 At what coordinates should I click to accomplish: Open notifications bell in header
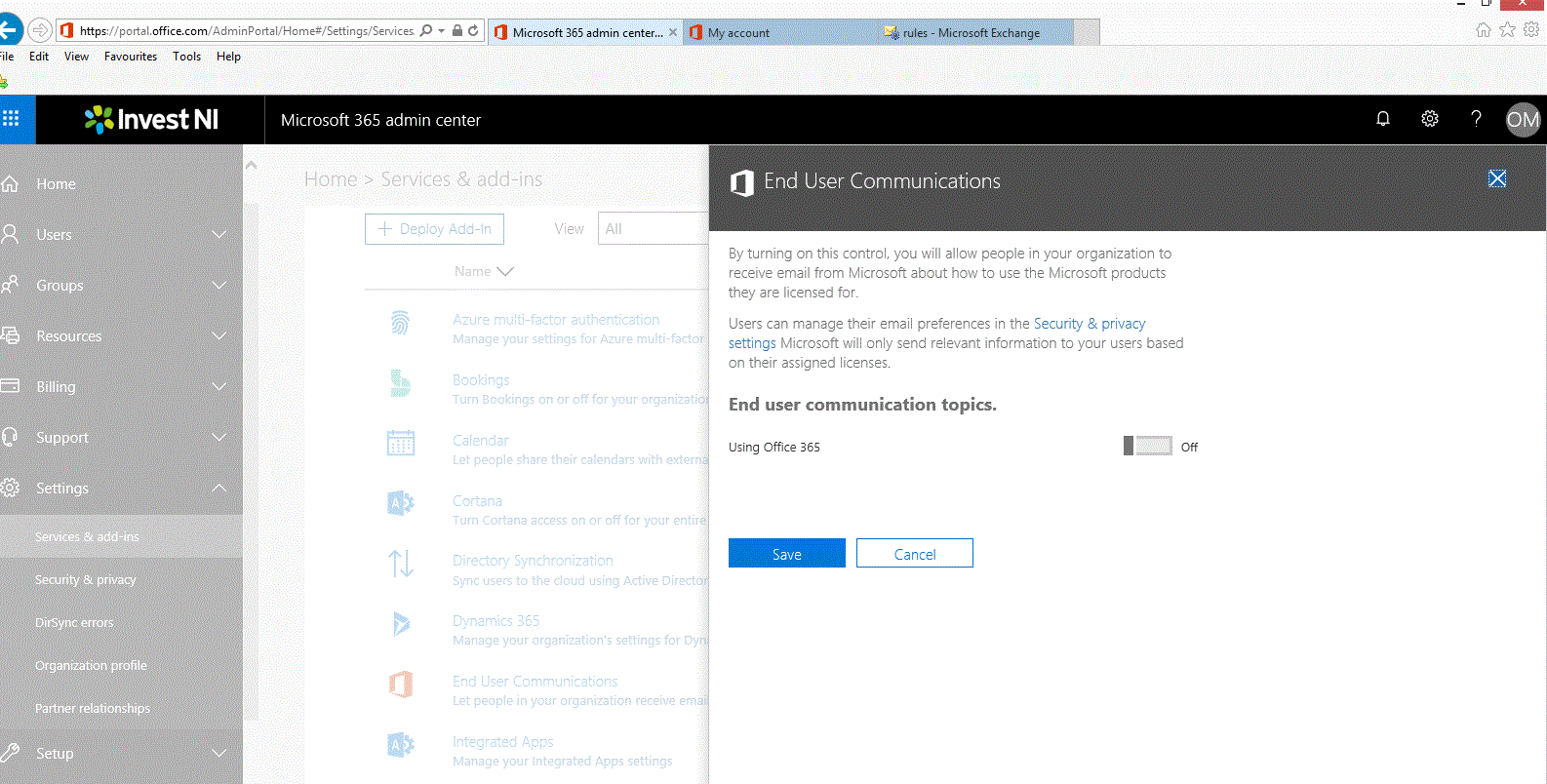1383,119
